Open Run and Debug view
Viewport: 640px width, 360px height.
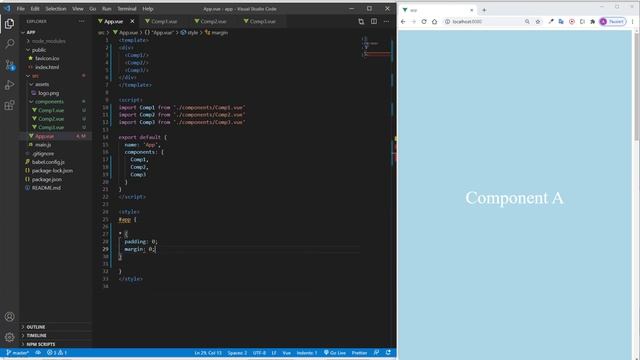tap(9, 85)
